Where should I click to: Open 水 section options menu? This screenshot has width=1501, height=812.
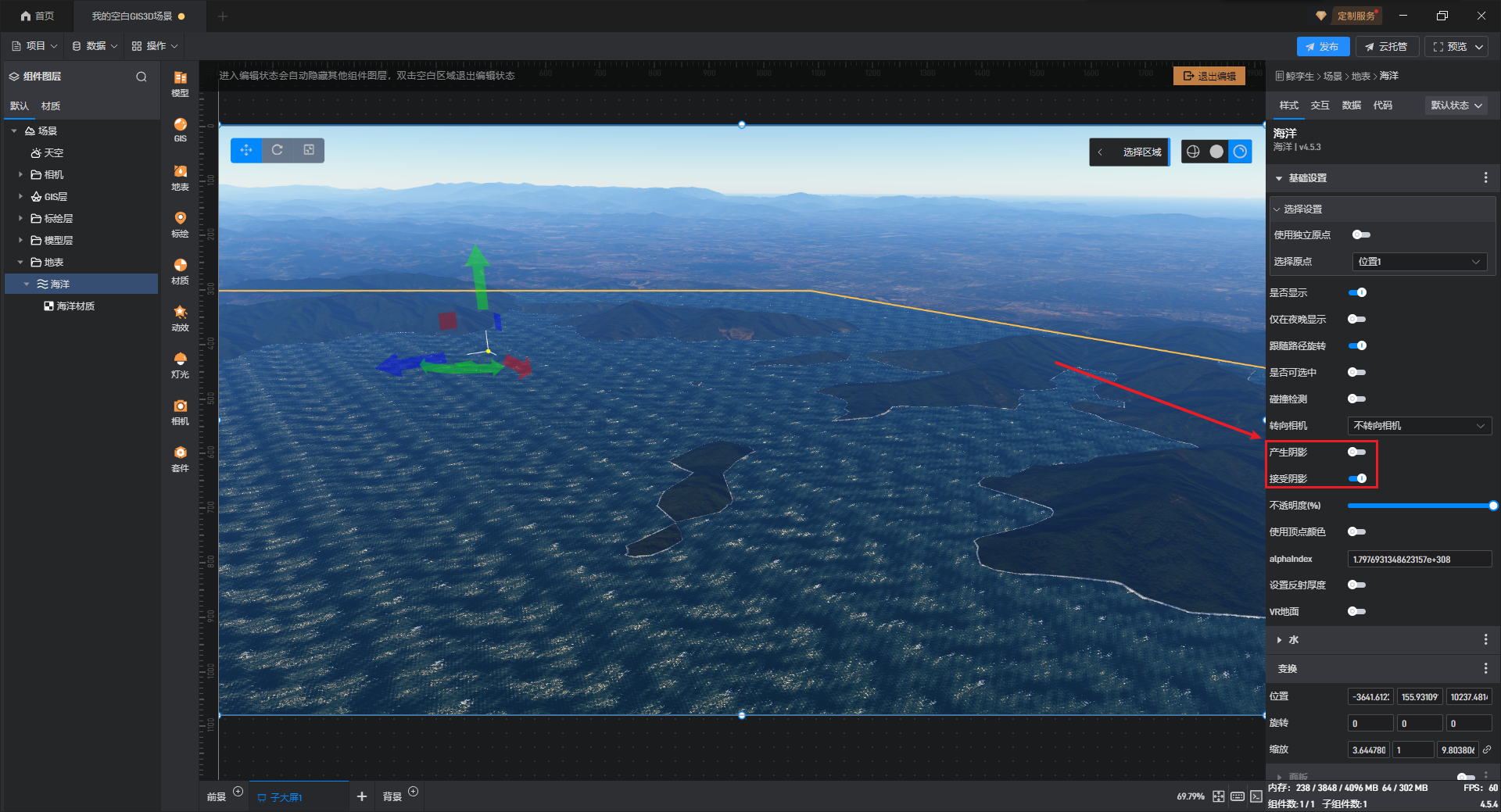pyautogui.click(x=1485, y=639)
